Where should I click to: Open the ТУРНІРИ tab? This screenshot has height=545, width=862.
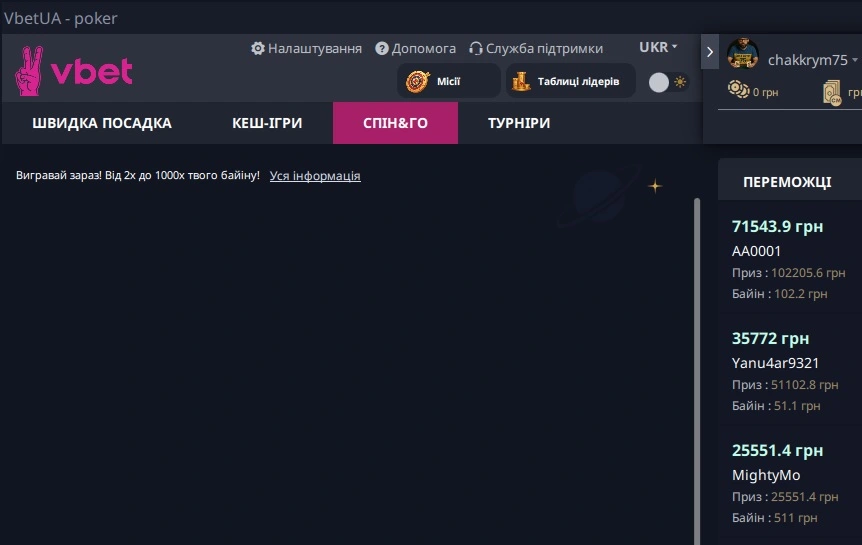[519, 123]
